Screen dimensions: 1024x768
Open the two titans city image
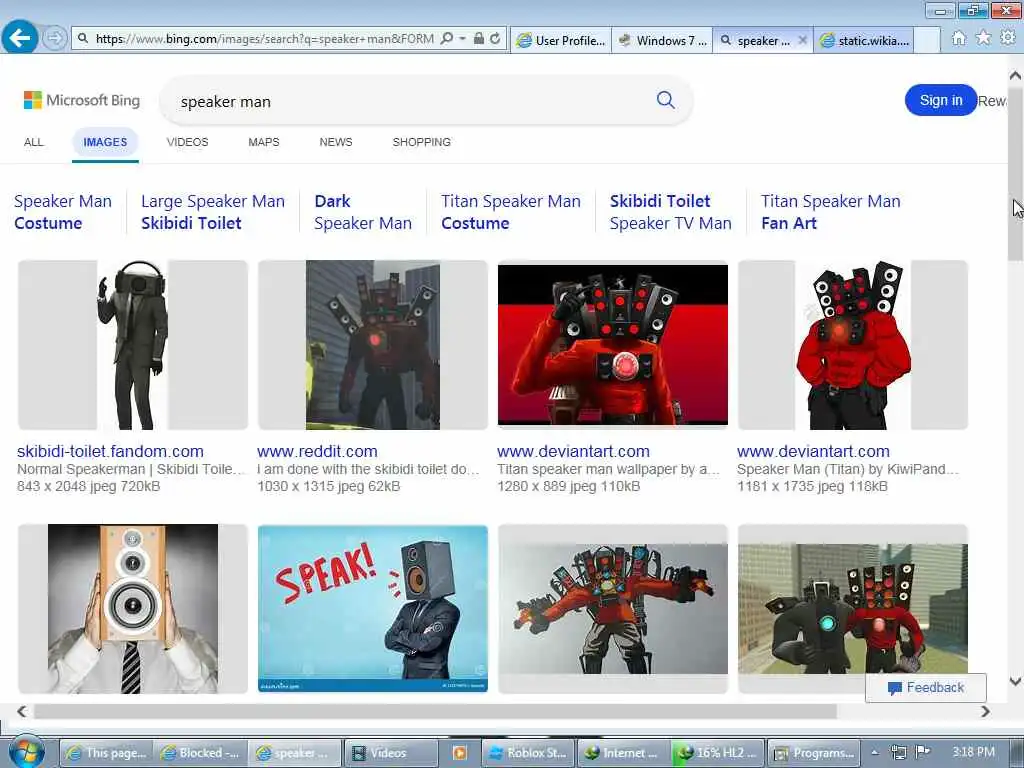[x=853, y=609]
